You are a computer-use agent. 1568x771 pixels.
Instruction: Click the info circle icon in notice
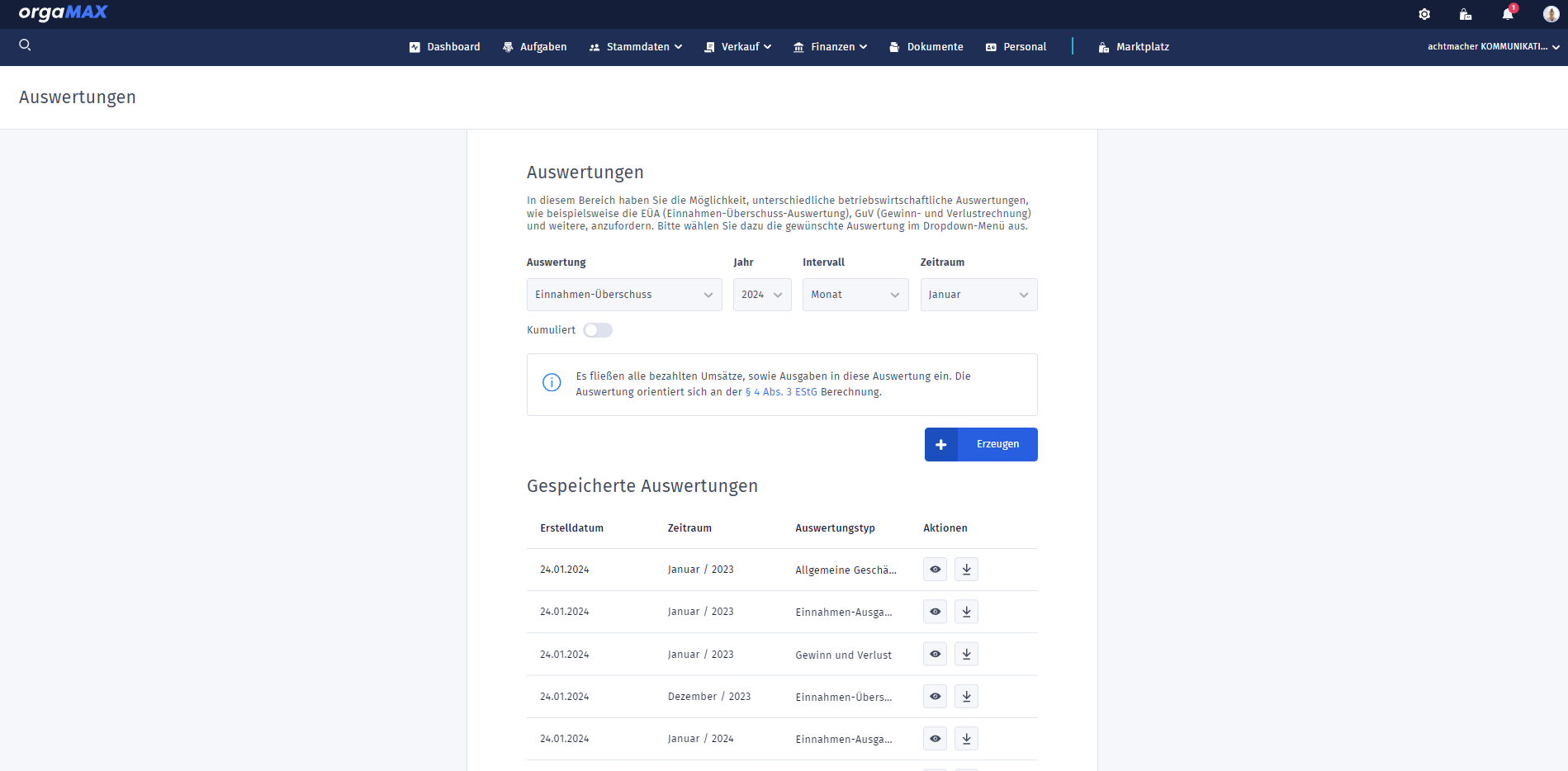coord(552,382)
